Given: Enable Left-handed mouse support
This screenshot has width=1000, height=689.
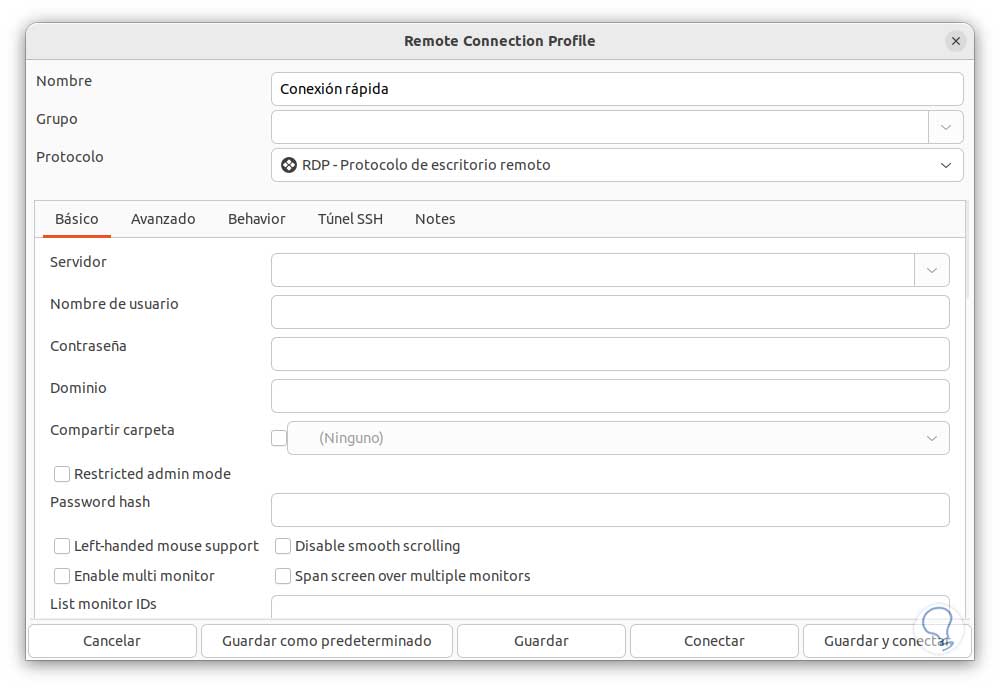Looking at the screenshot, I should click(62, 546).
